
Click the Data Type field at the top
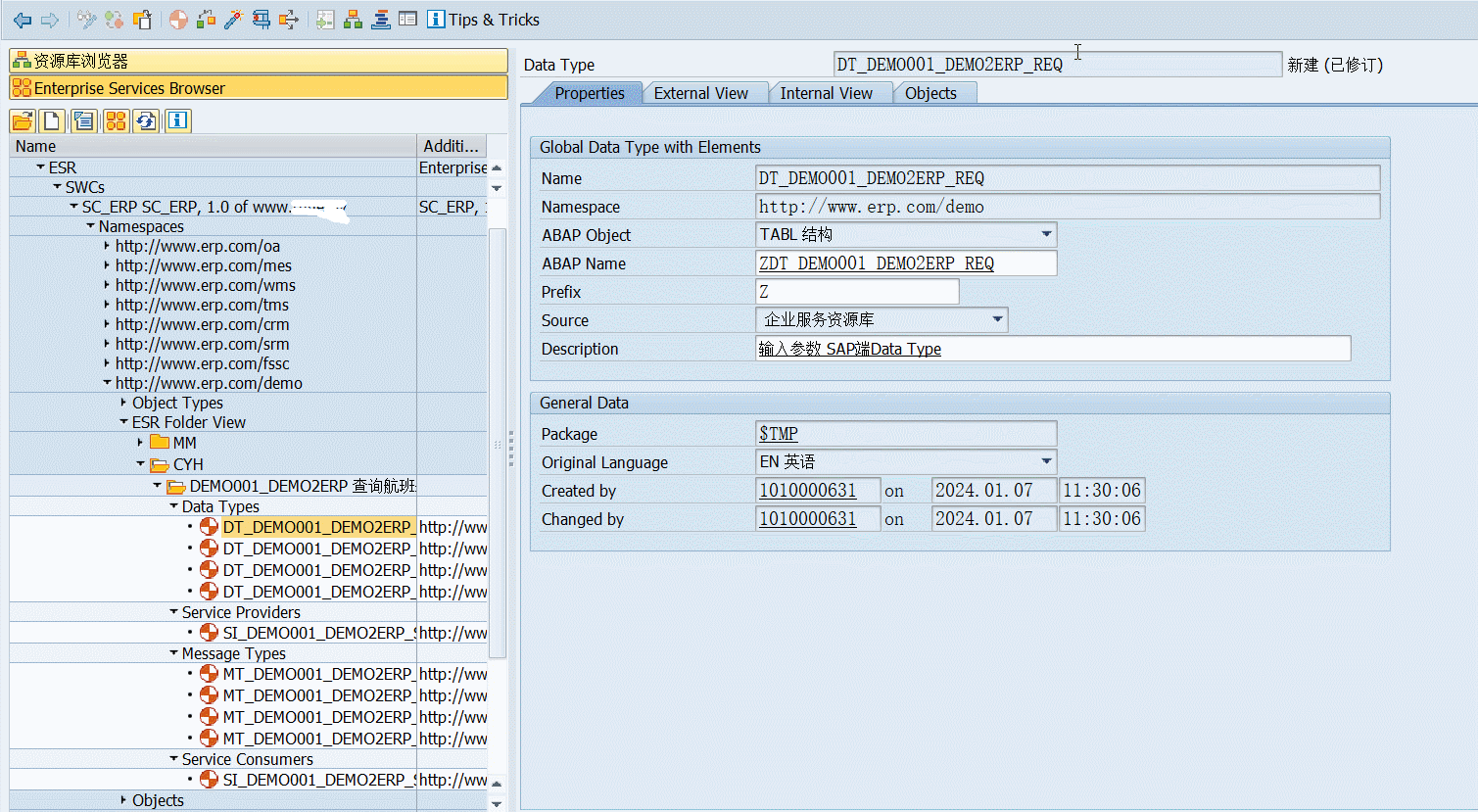pyautogui.click(x=1057, y=65)
